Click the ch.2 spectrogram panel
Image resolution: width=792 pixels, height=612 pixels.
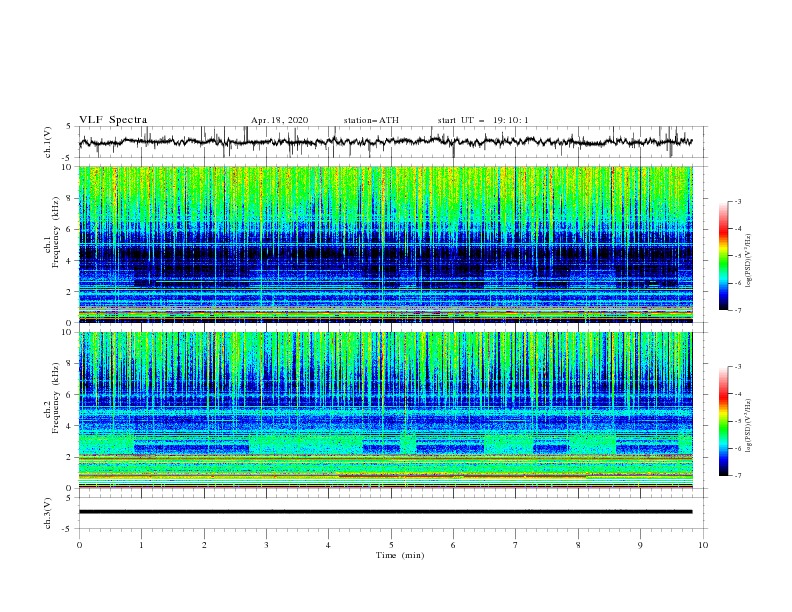pos(386,410)
